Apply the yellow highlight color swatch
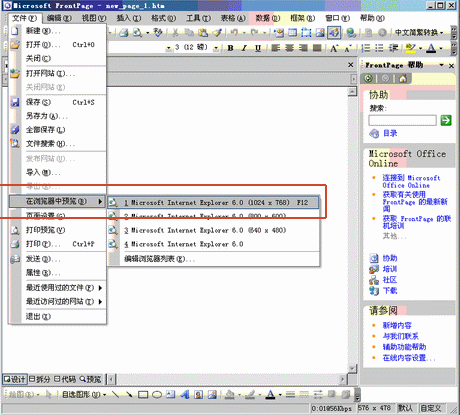The image size is (460, 415). pyautogui.click(x=411, y=48)
